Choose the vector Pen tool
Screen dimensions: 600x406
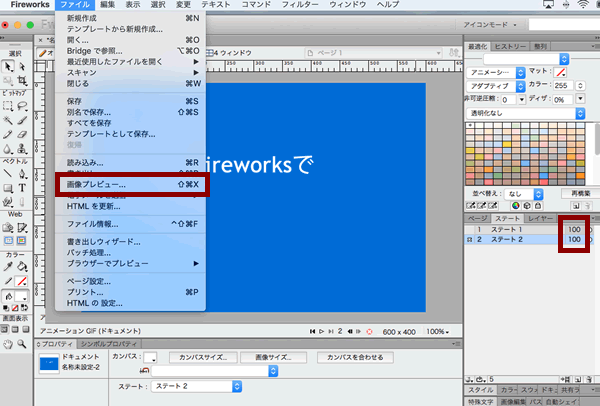coord(22,174)
